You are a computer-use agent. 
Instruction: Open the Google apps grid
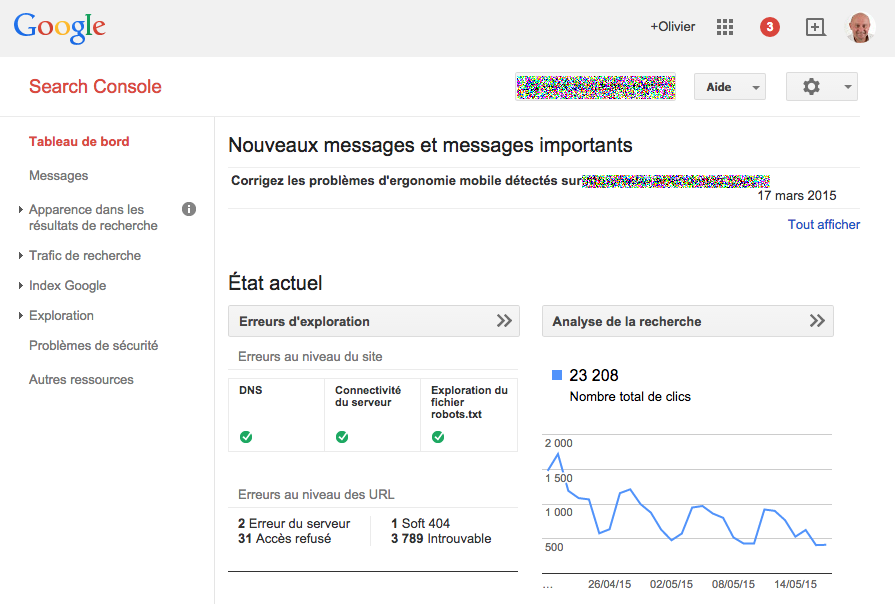pyautogui.click(x=724, y=27)
